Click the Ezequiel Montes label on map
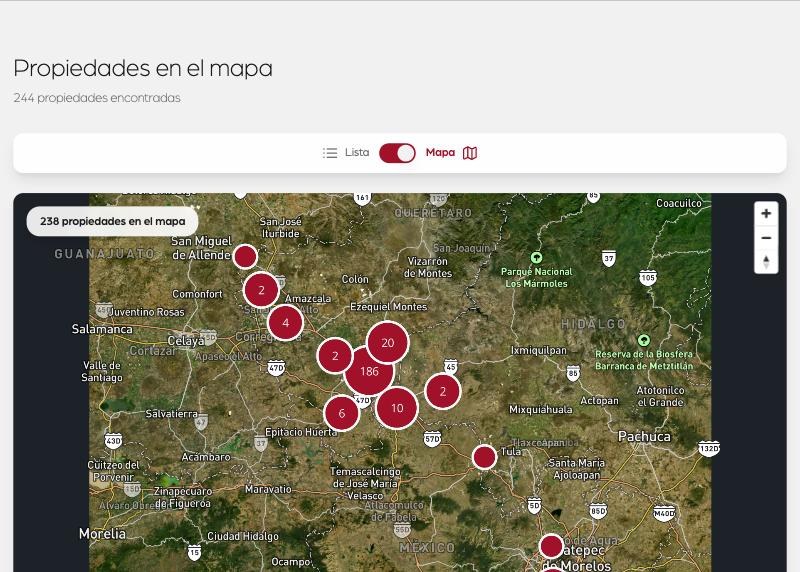The height and width of the screenshot is (572, 800). tap(388, 307)
